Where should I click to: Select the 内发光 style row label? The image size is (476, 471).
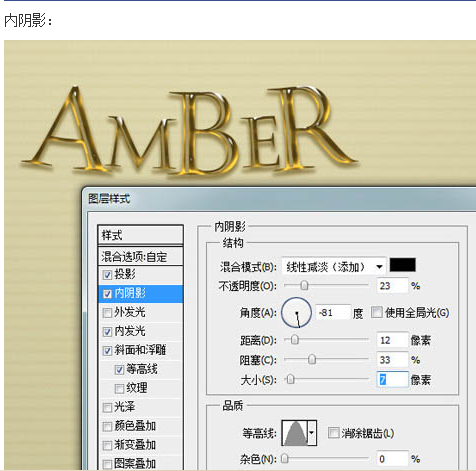click(x=130, y=331)
